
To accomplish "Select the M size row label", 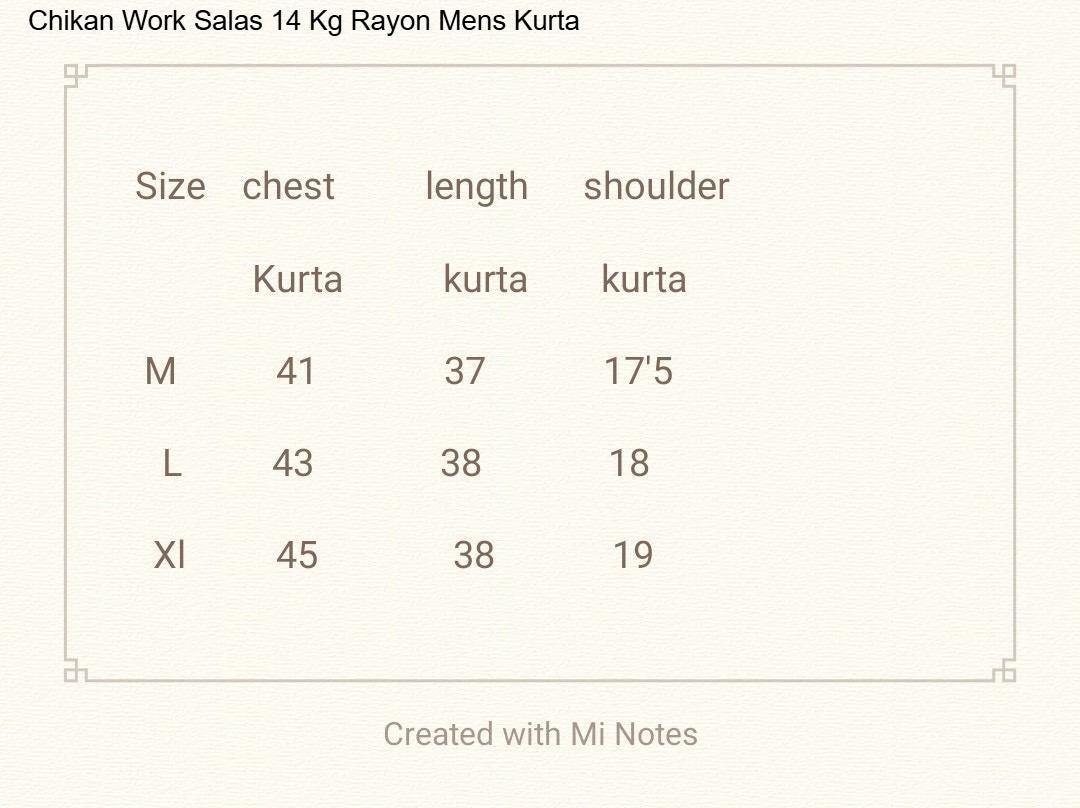I will [160, 372].
